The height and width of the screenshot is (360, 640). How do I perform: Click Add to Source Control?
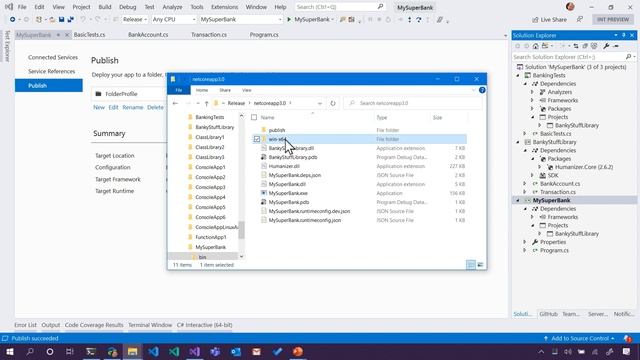tap(579, 338)
